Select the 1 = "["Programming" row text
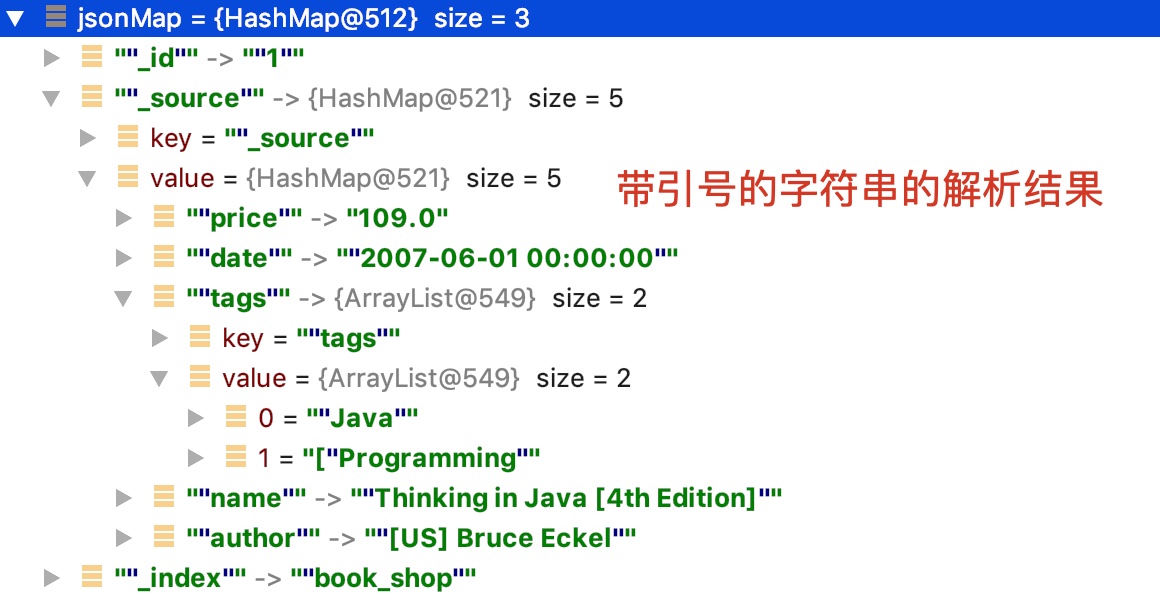Image resolution: width=1160 pixels, height=604 pixels. point(399,458)
